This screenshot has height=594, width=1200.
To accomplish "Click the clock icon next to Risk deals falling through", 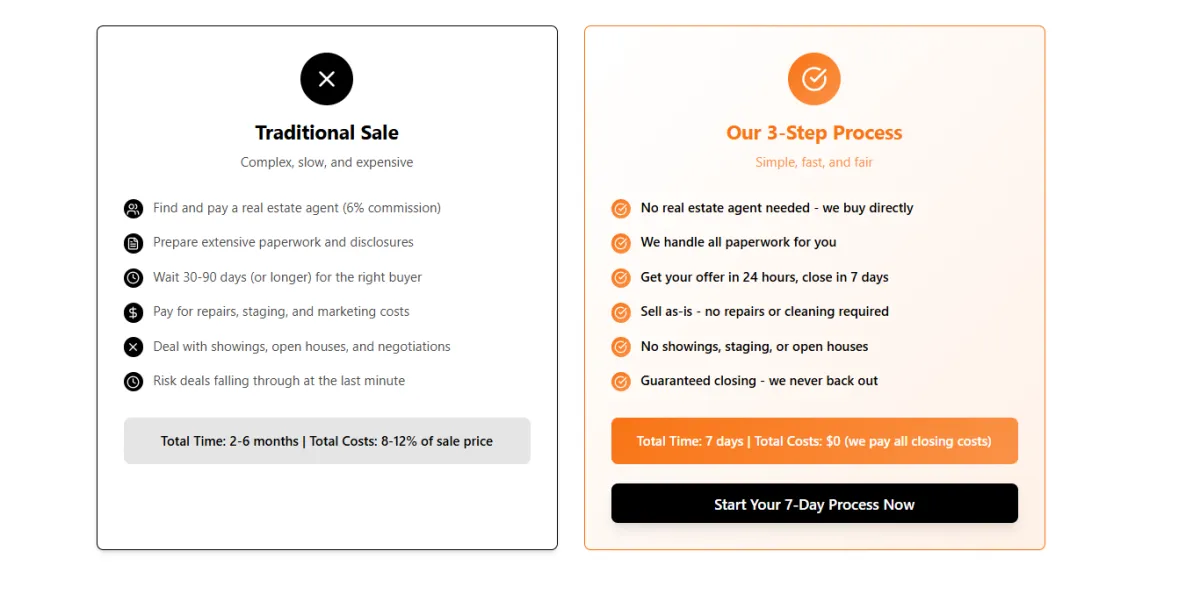I will [133, 382].
